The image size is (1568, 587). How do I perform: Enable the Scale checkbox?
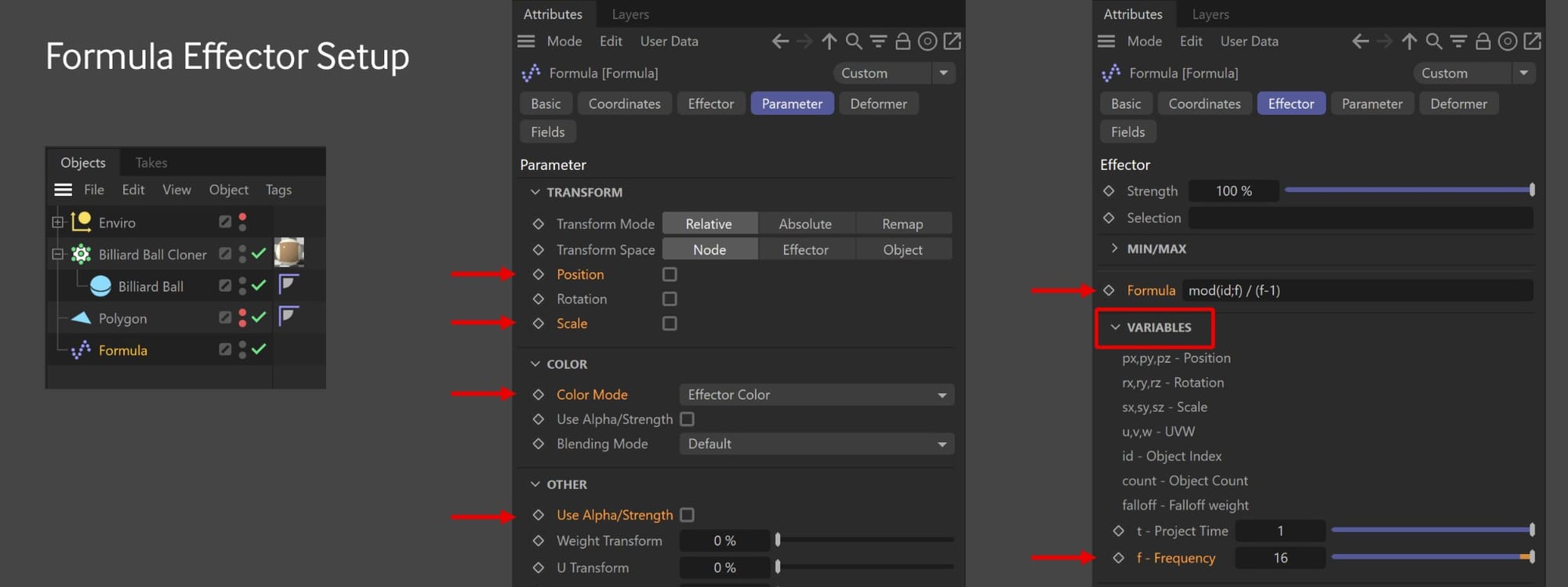pos(670,323)
